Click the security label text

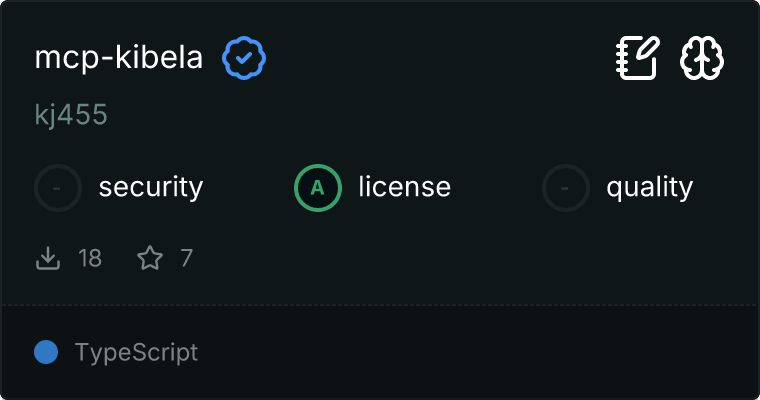click(151, 187)
